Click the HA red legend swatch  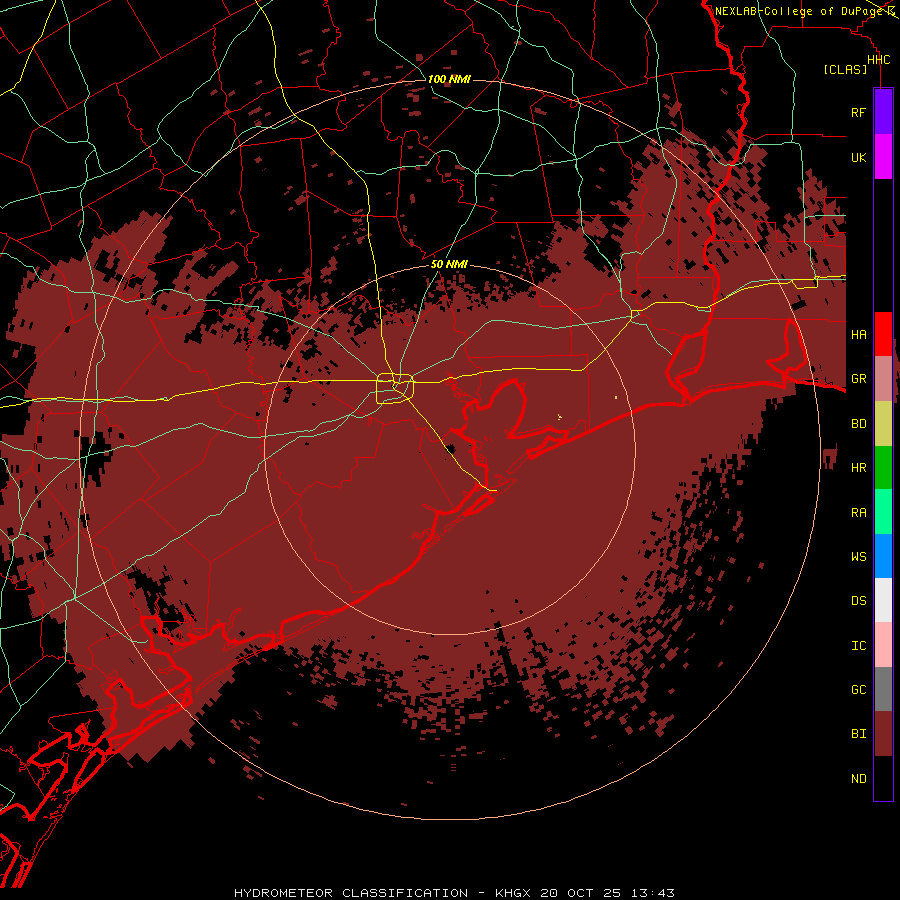click(883, 334)
